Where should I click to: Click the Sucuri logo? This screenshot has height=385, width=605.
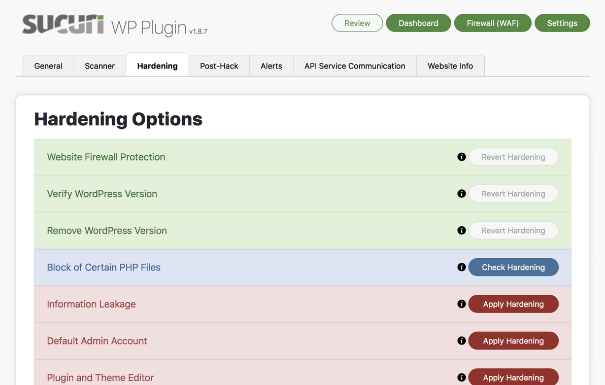(63, 25)
